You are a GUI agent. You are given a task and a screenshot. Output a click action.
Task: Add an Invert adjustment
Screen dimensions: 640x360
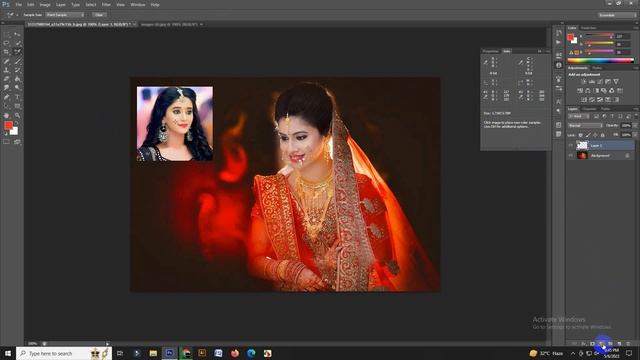tap(584, 100)
